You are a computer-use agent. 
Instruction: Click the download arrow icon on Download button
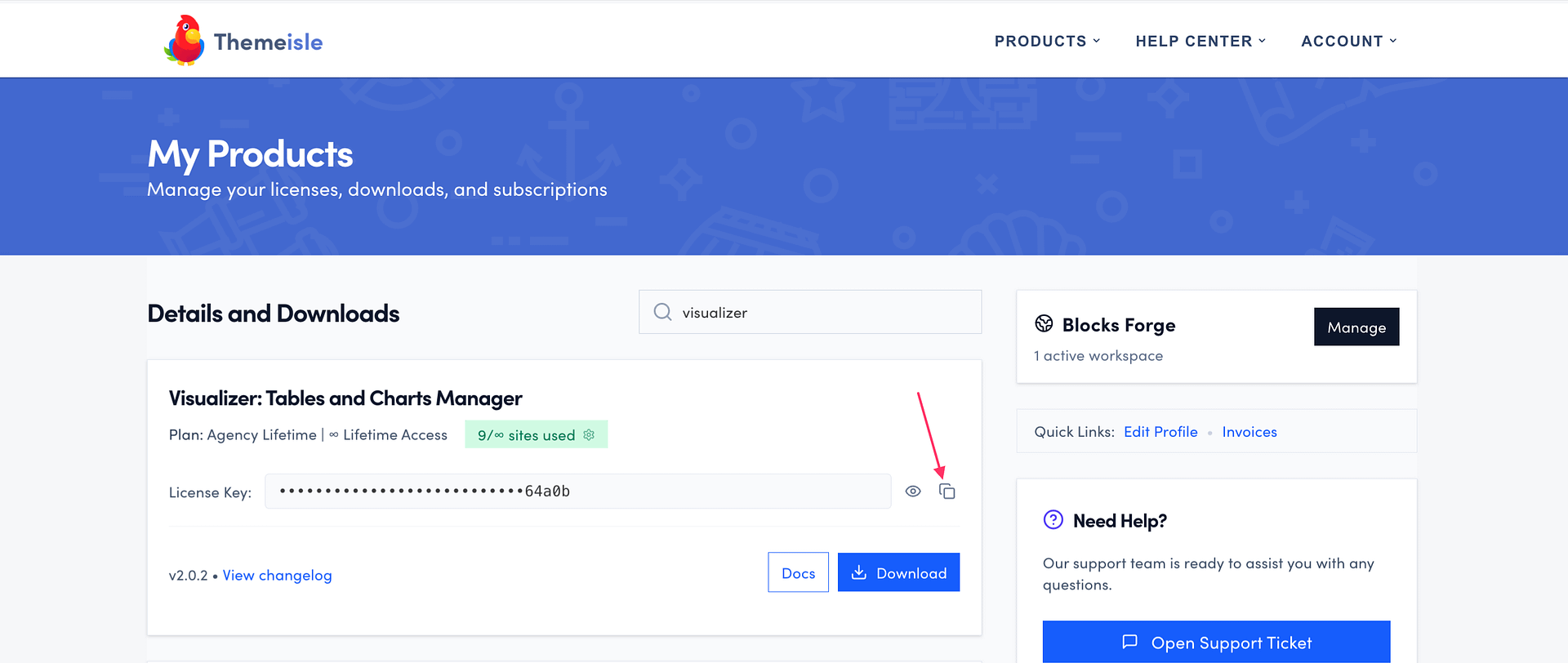(859, 572)
